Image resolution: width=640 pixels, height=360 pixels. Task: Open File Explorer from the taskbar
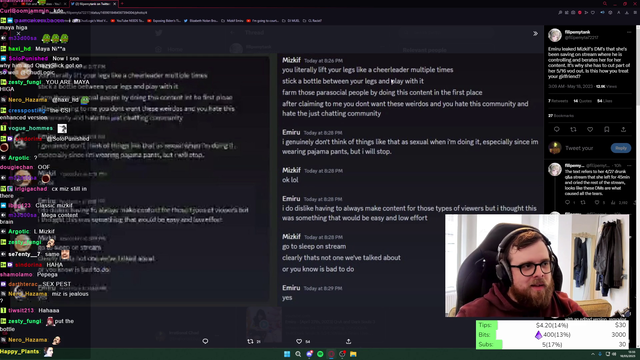[x=353, y=354]
